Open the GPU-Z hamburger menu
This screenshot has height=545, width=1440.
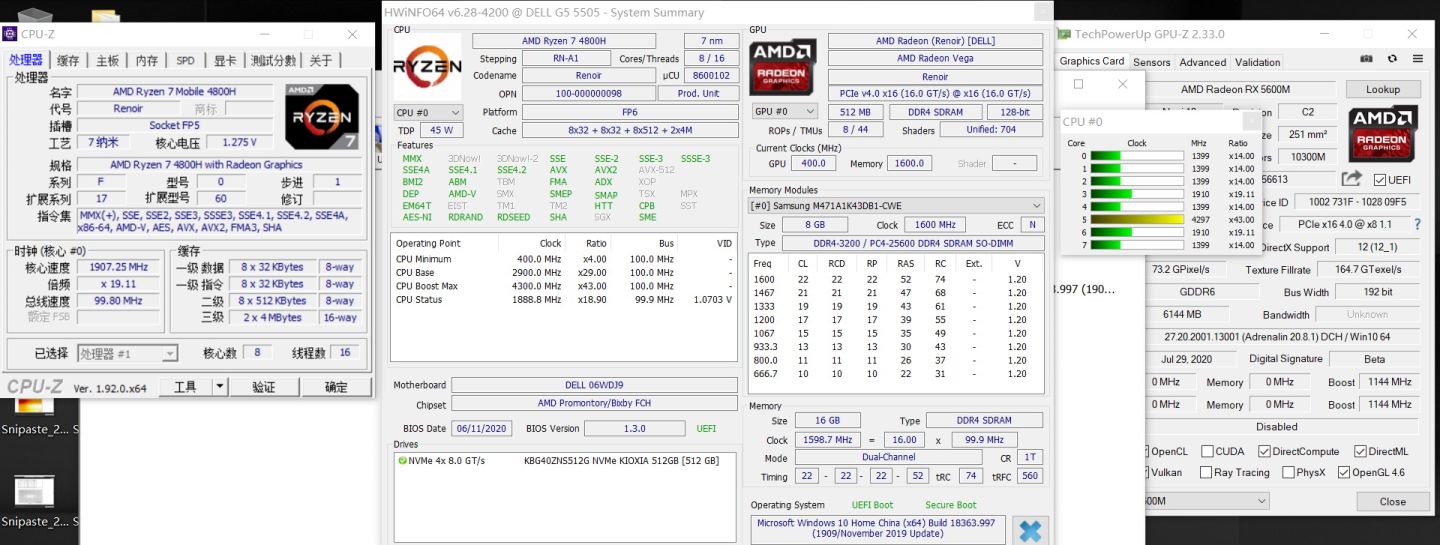[x=1417, y=60]
